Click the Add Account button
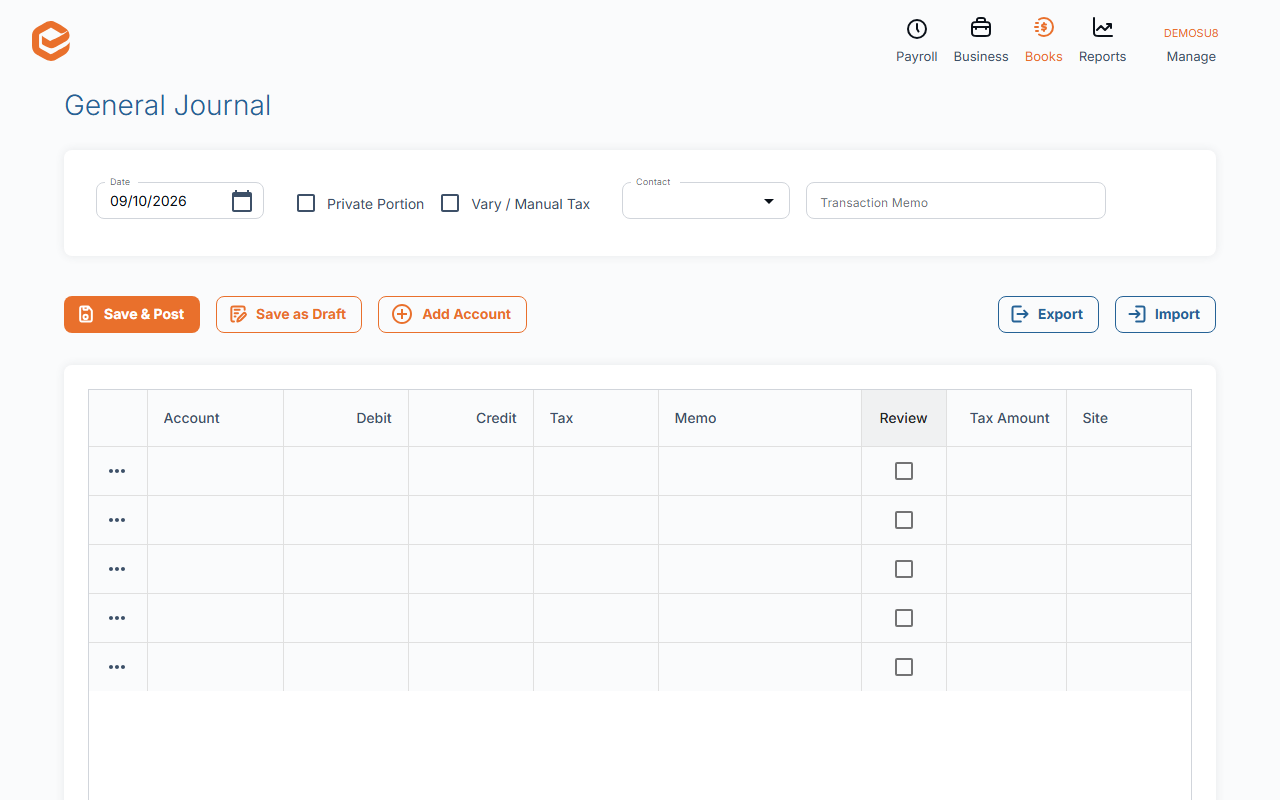This screenshot has height=800, width=1280. 452,314
